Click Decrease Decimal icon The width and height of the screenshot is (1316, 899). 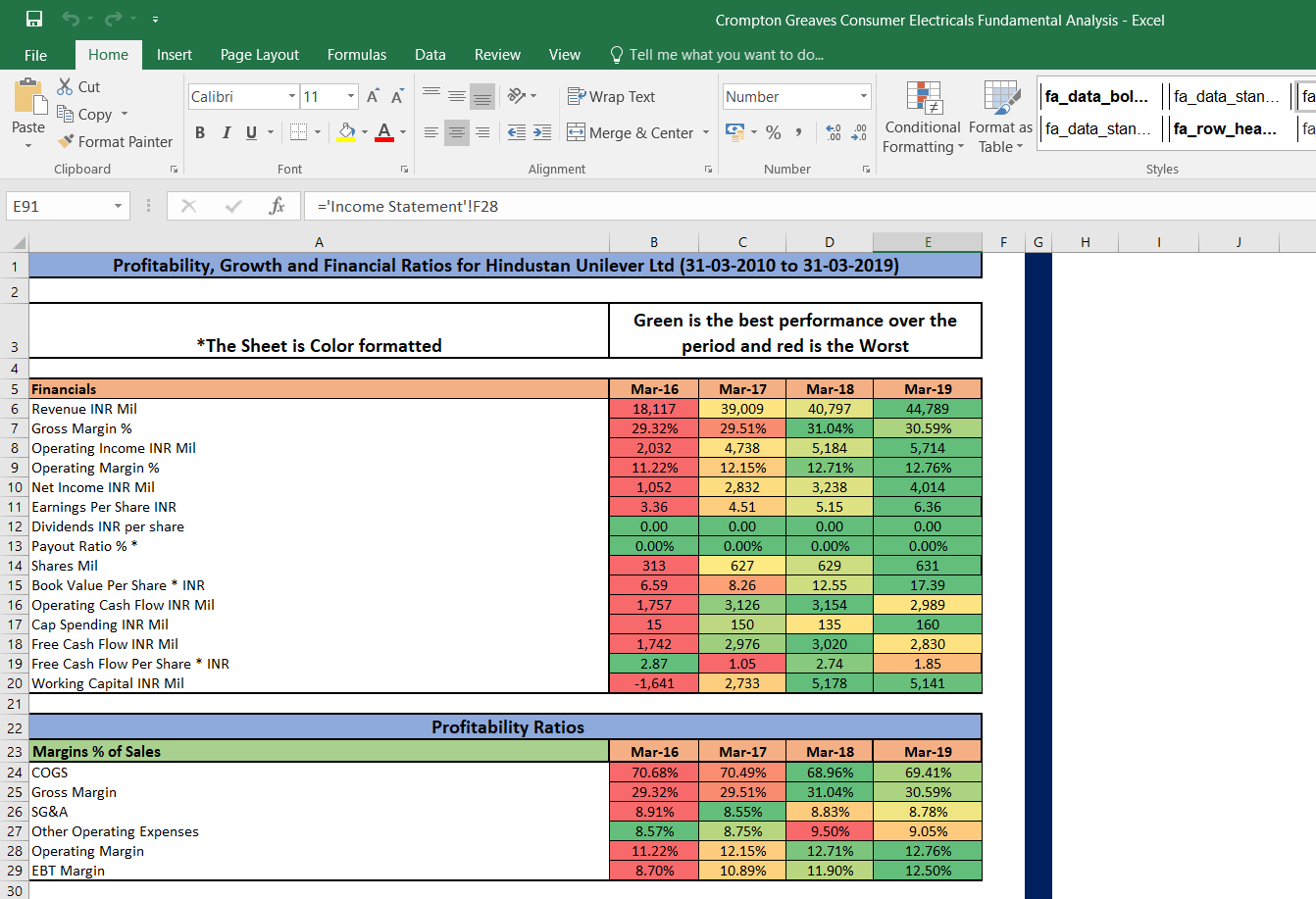tap(859, 132)
